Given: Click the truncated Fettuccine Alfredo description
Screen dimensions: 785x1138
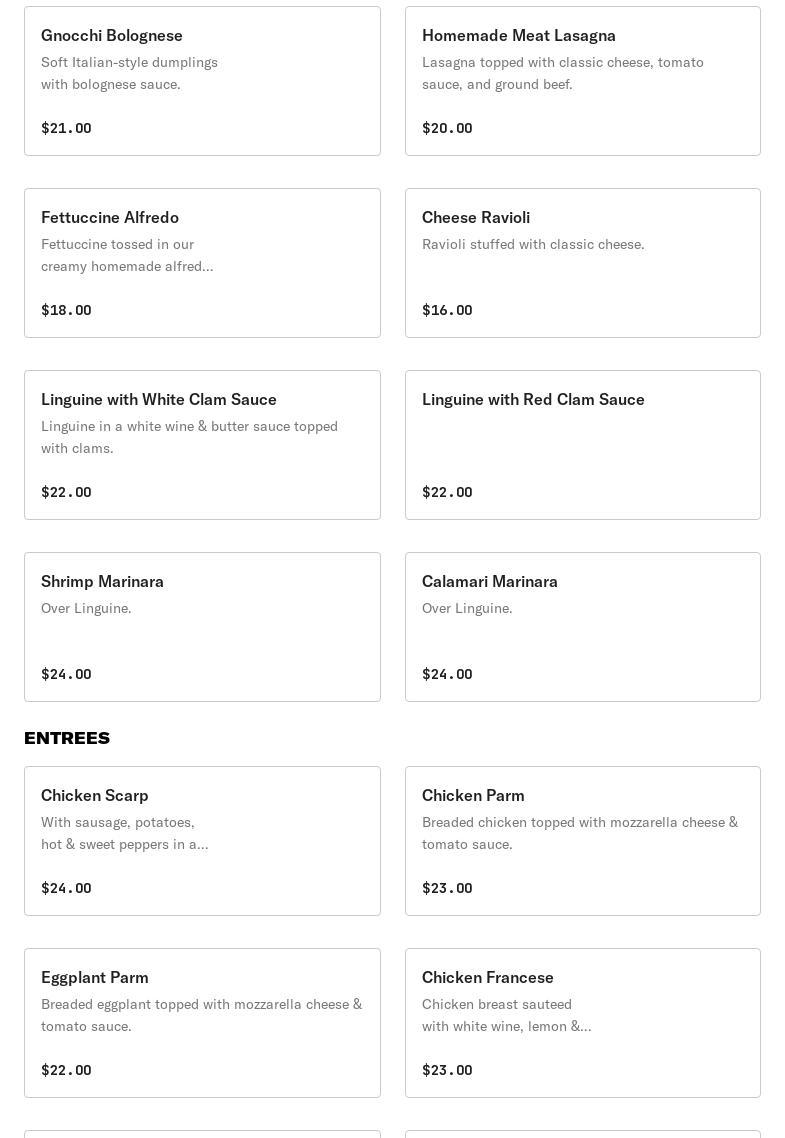Looking at the screenshot, I should pyautogui.click(x=127, y=255).
